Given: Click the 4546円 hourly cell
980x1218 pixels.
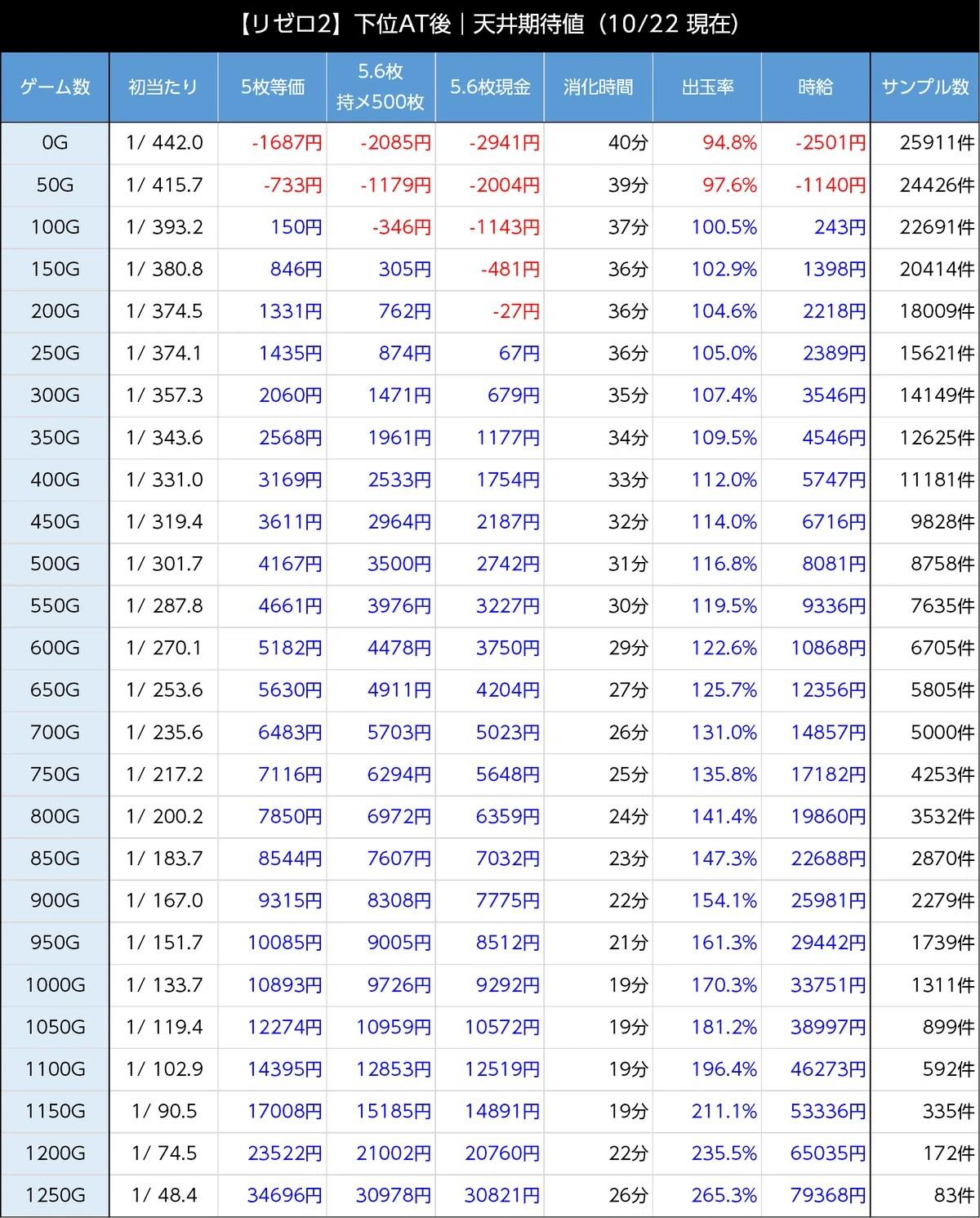Looking at the screenshot, I should pyautogui.click(x=816, y=438).
